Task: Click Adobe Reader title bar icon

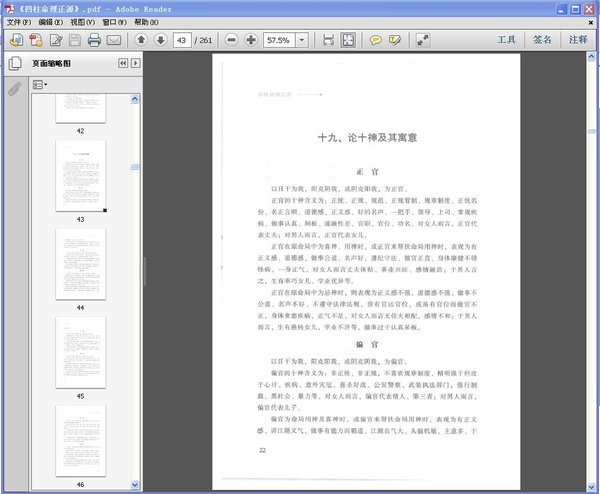Action: tap(9, 9)
